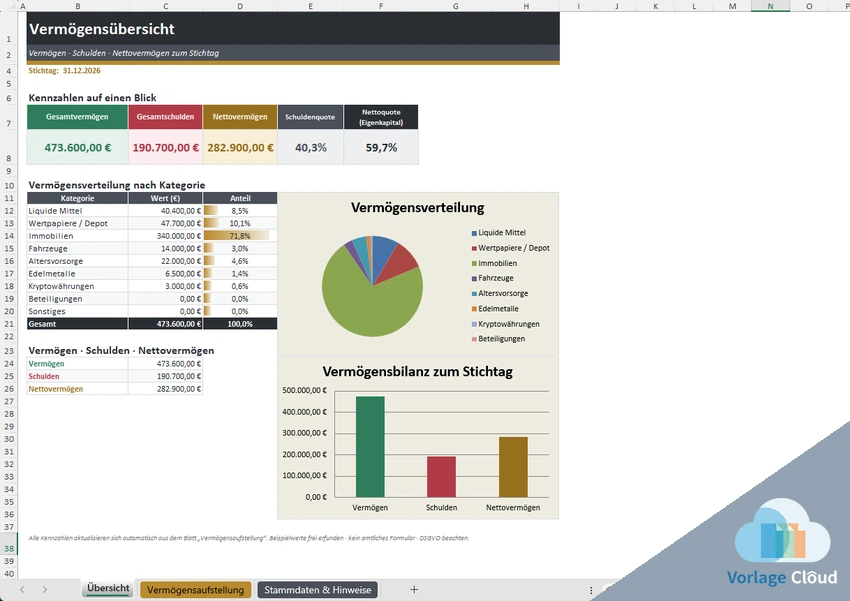Screen dimensions: 850x601
Task: Select row 14 header
Action: [9, 236]
